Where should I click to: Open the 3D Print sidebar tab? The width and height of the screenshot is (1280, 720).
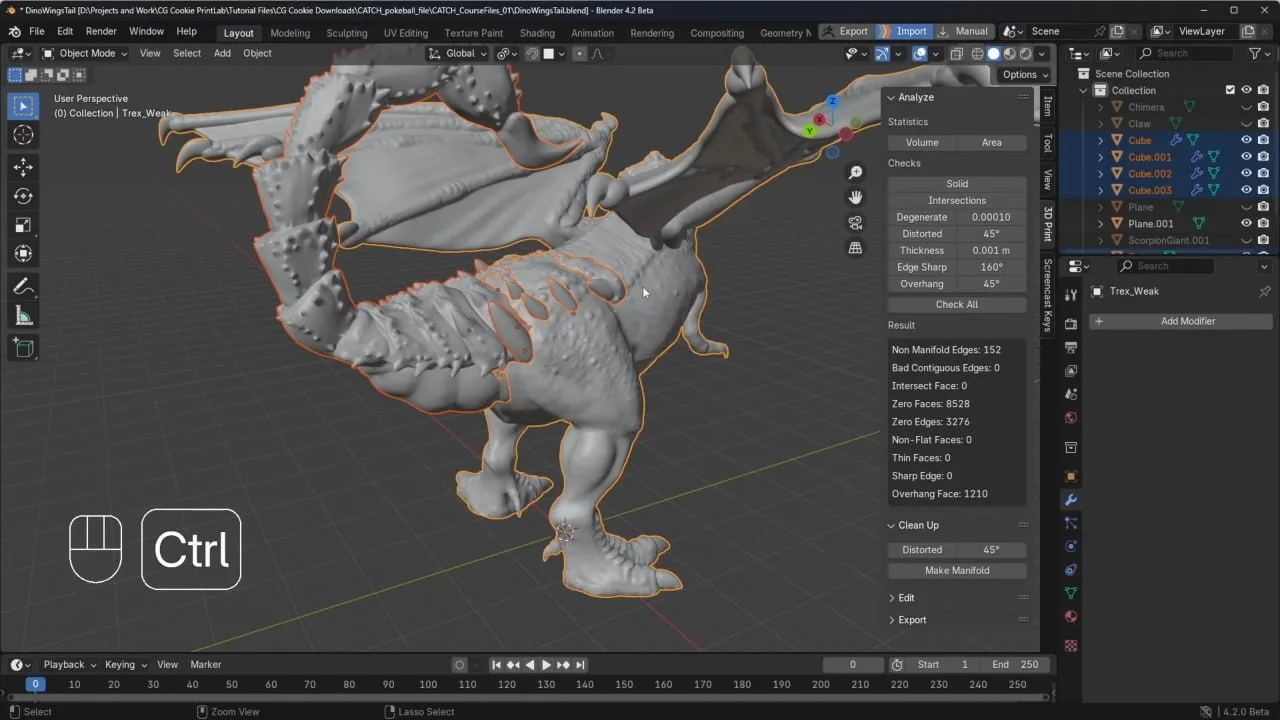click(x=1048, y=223)
